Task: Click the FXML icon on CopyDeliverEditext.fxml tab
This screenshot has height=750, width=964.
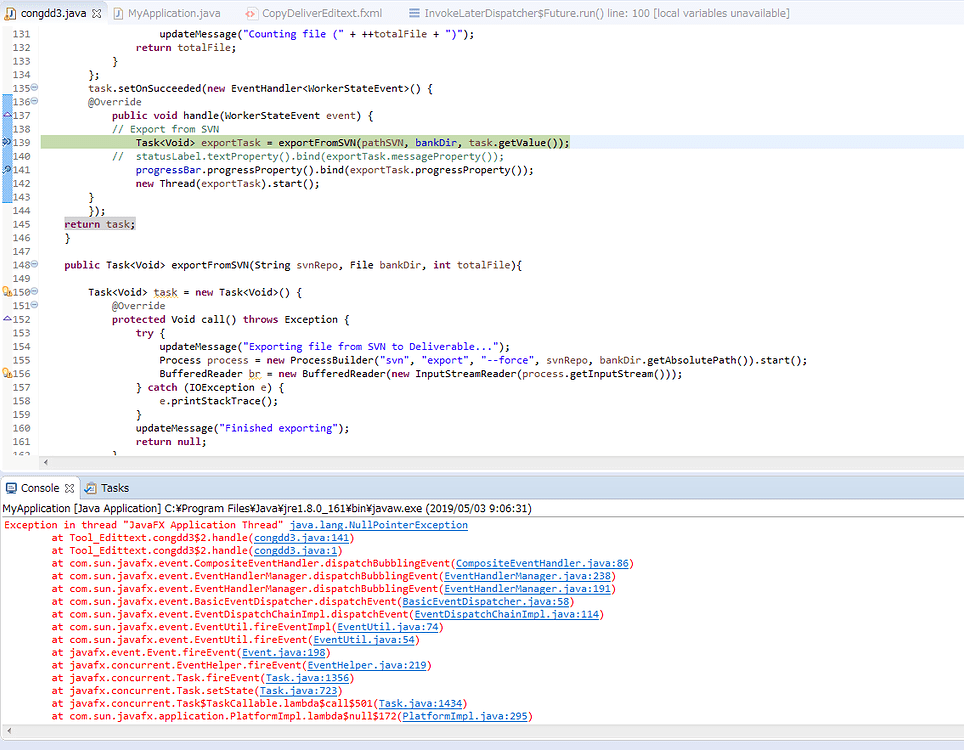Action: point(252,15)
